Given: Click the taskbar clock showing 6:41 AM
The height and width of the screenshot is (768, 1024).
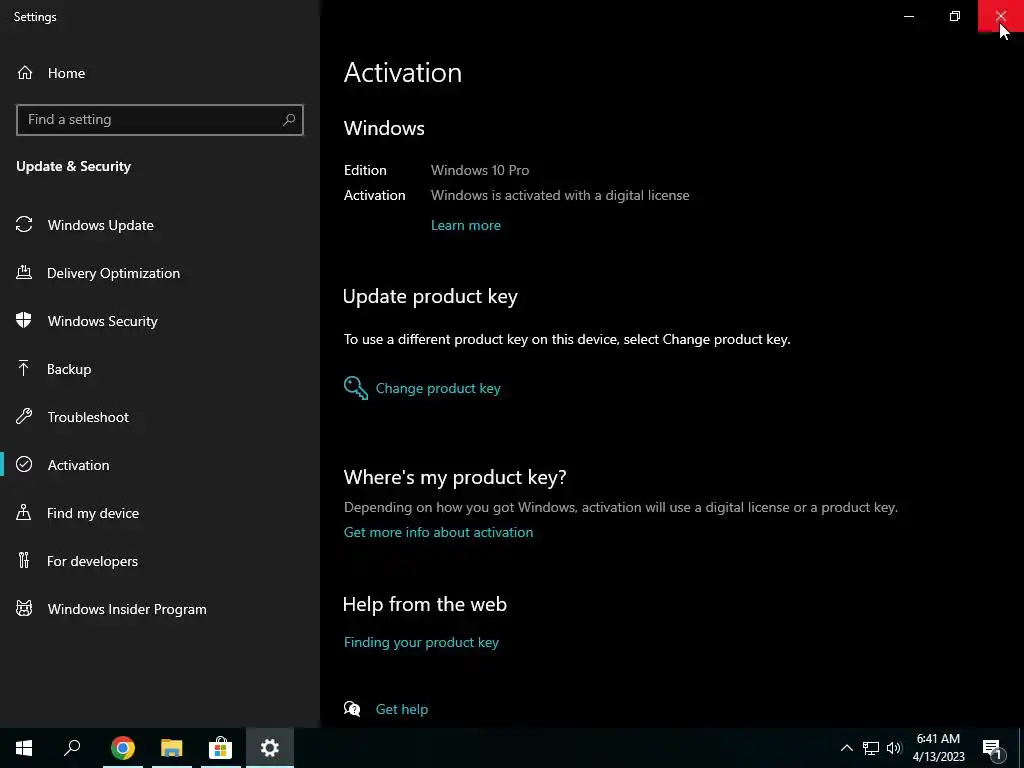Looking at the screenshot, I should 938,748.
